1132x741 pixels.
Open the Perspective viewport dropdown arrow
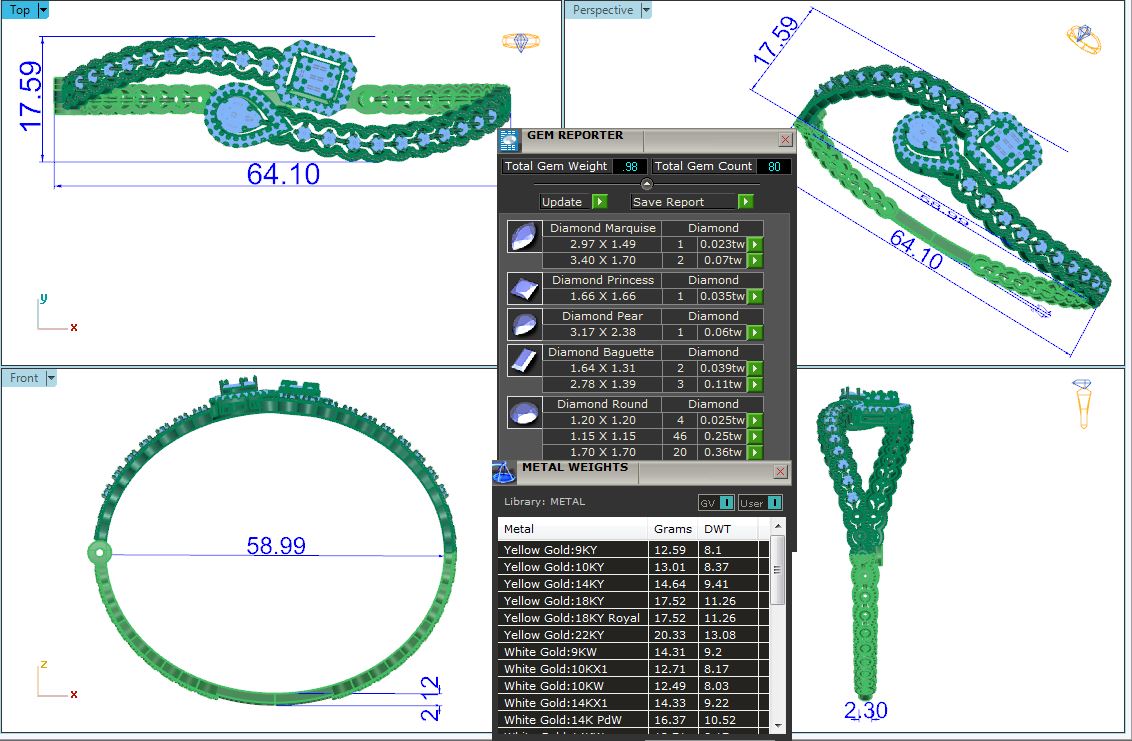click(x=645, y=10)
